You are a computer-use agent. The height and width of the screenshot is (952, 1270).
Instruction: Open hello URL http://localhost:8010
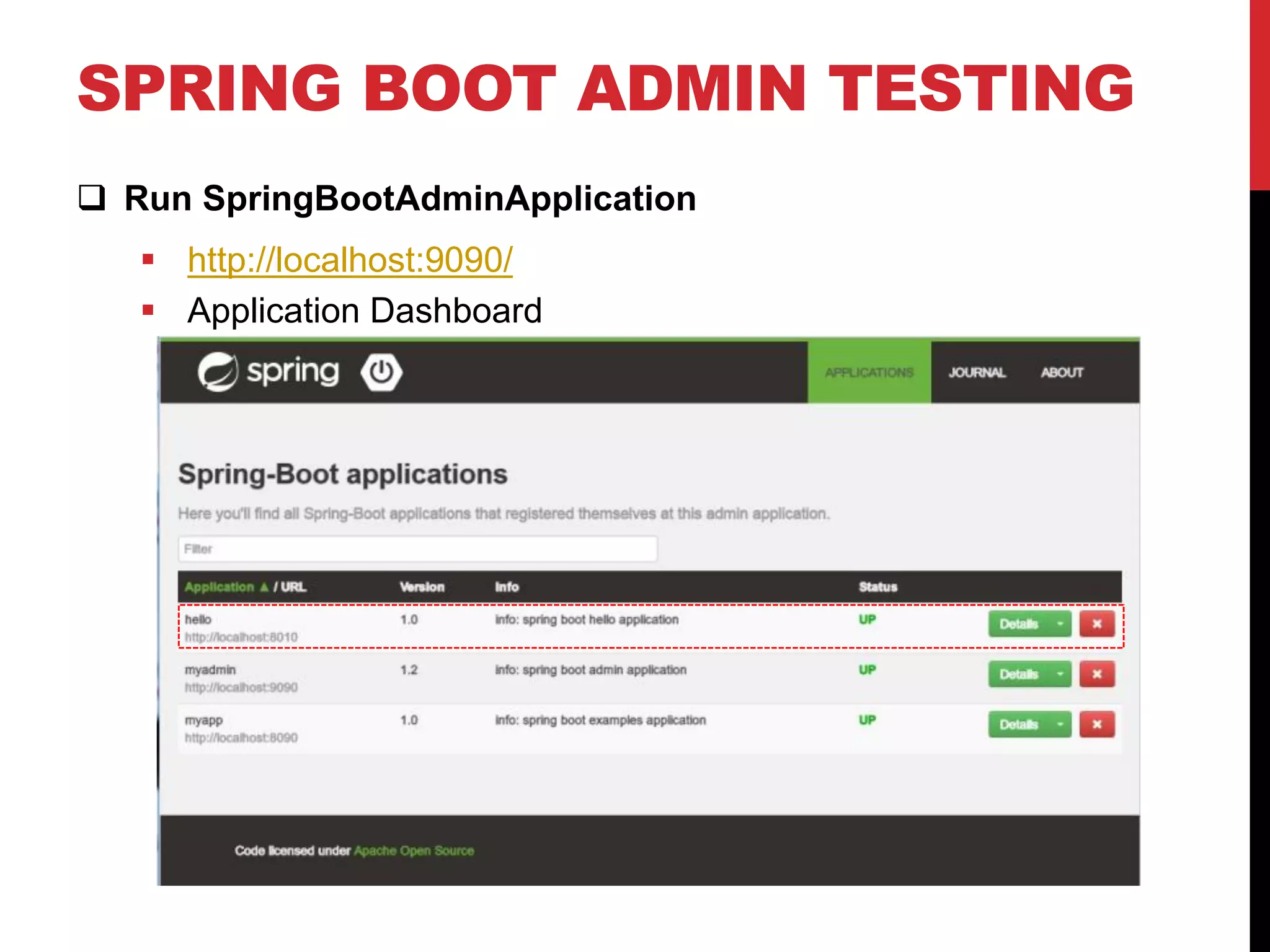tap(241, 637)
